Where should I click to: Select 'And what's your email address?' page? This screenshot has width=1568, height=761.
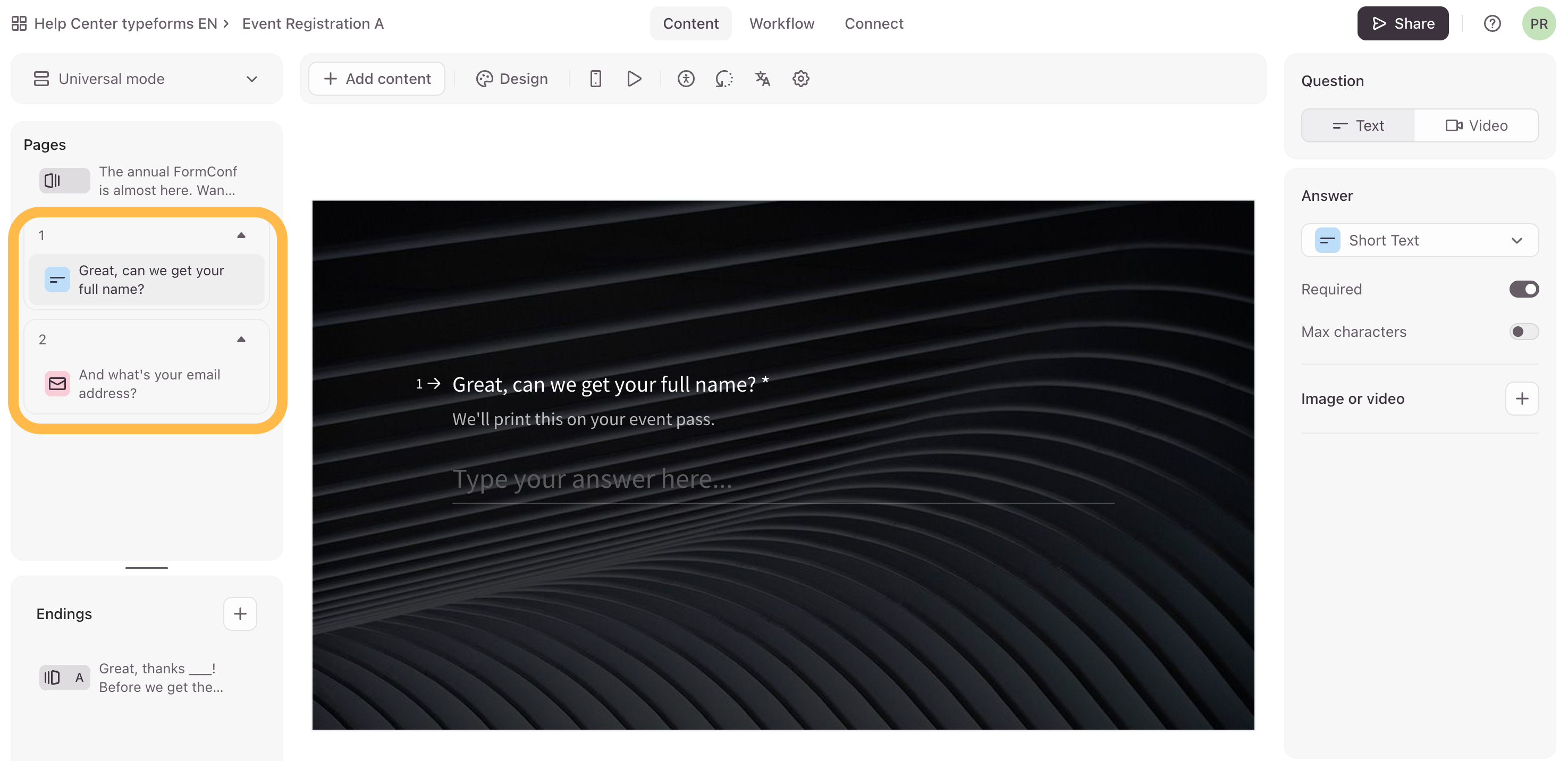pos(146,384)
